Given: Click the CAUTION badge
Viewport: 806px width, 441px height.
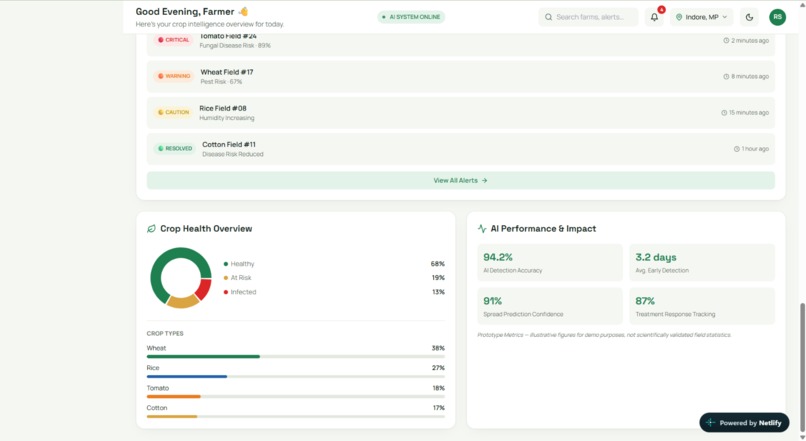Looking at the screenshot, I should pos(173,112).
